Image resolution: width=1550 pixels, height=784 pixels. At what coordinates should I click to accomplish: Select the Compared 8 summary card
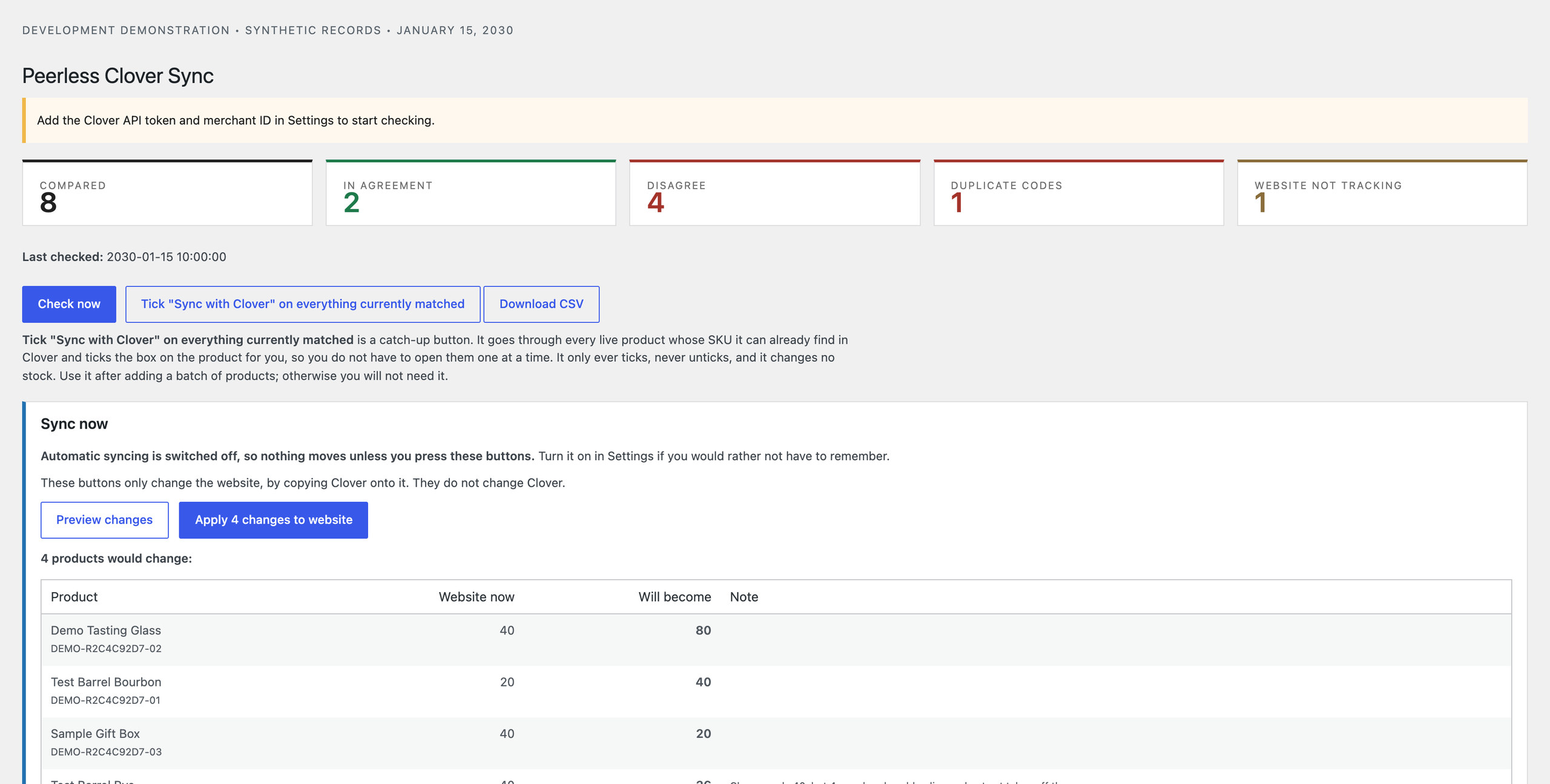click(x=167, y=193)
